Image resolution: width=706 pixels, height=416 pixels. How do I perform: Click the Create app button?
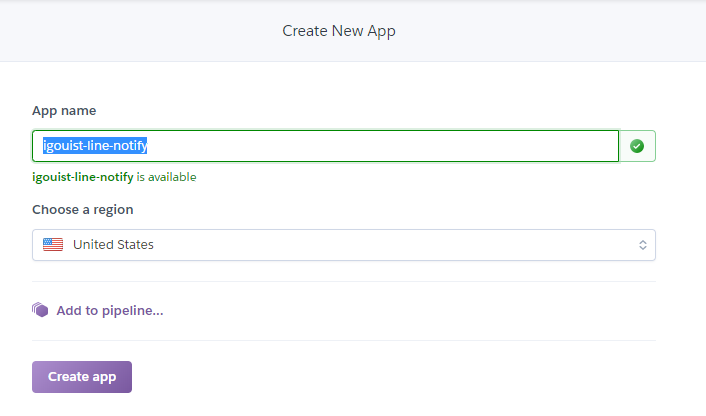[x=82, y=377]
